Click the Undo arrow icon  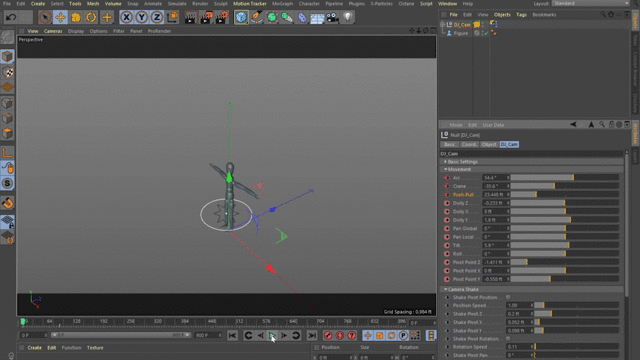tap(11, 17)
